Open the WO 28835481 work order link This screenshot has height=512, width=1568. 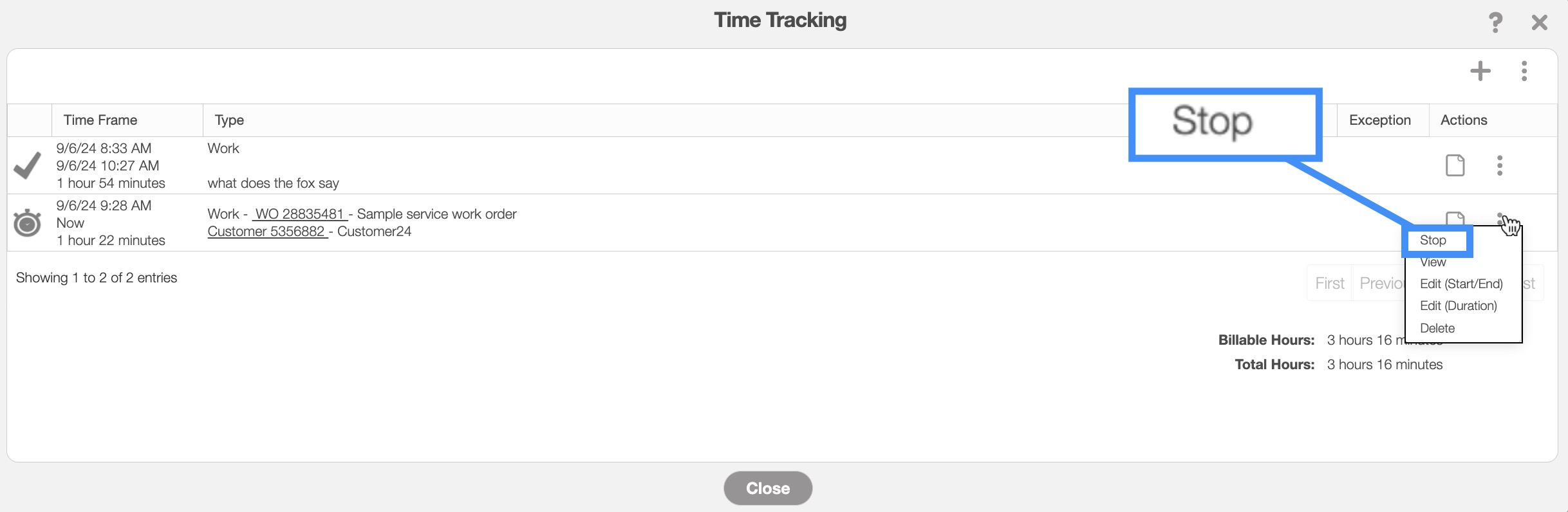point(299,214)
